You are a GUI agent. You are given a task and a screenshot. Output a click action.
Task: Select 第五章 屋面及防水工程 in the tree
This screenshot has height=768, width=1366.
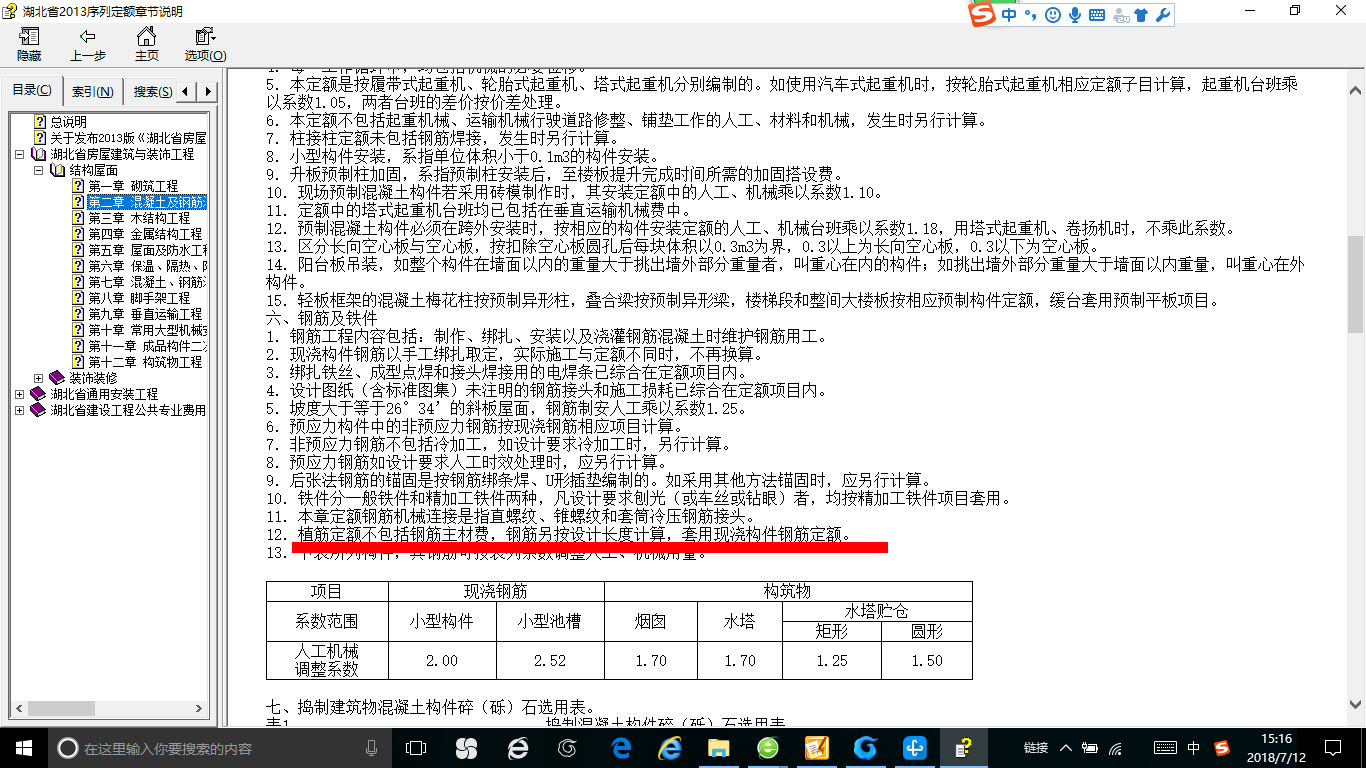(x=147, y=250)
